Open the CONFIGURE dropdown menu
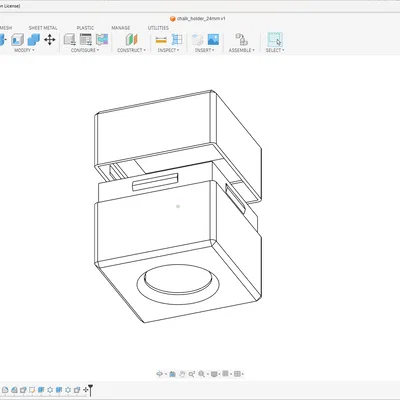Image resolution: width=400 pixels, height=400 pixels. (x=85, y=50)
